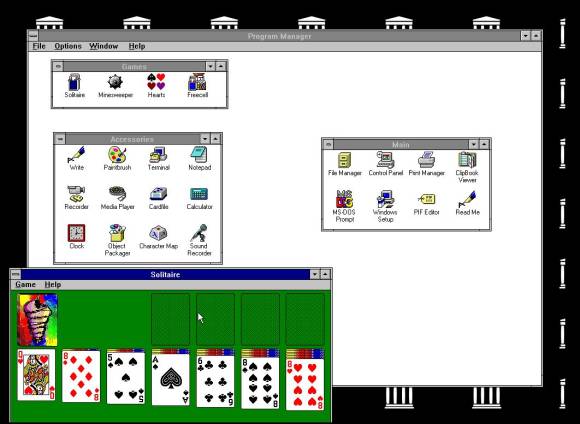Click the Games group title bar
Image resolution: width=580 pixels, height=424 pixels.
tap(134, 67)
